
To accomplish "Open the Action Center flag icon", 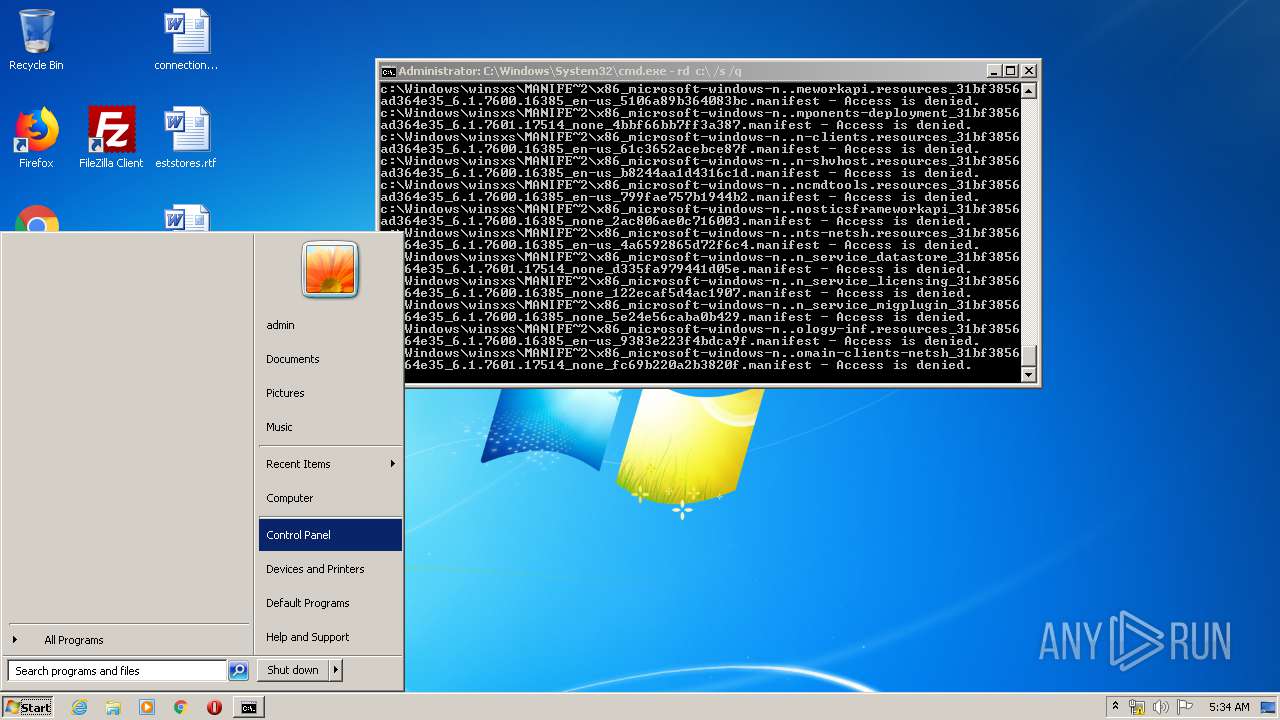I will point(1185,707).
